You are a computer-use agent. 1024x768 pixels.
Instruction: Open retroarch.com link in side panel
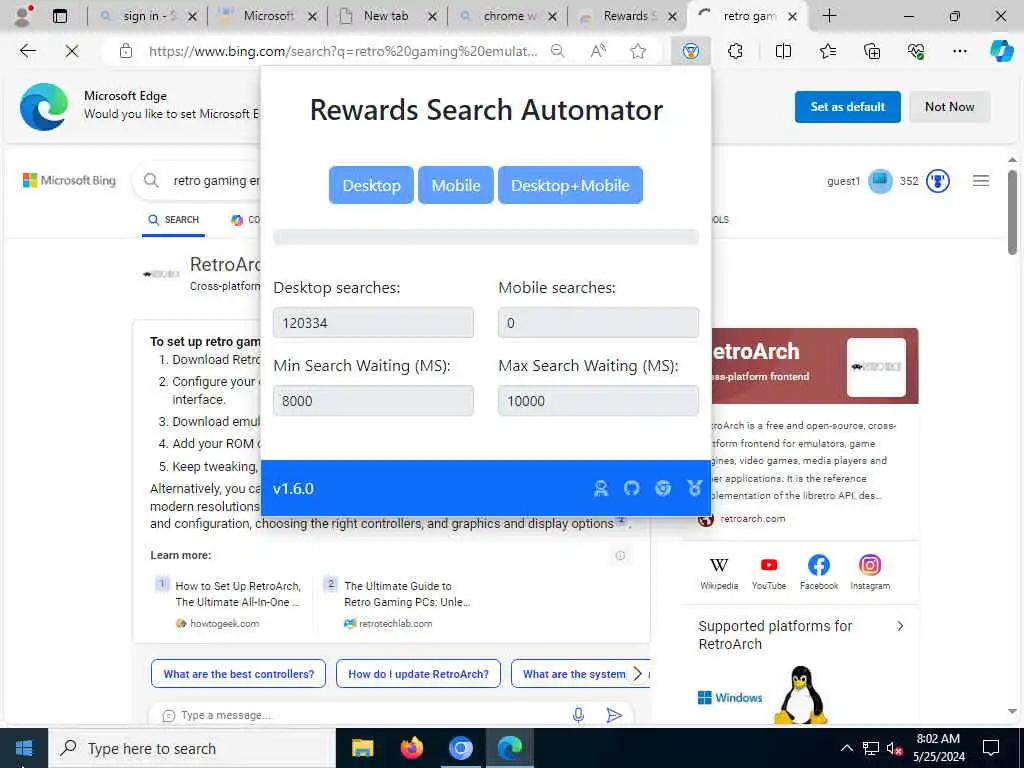click(752, 519)
